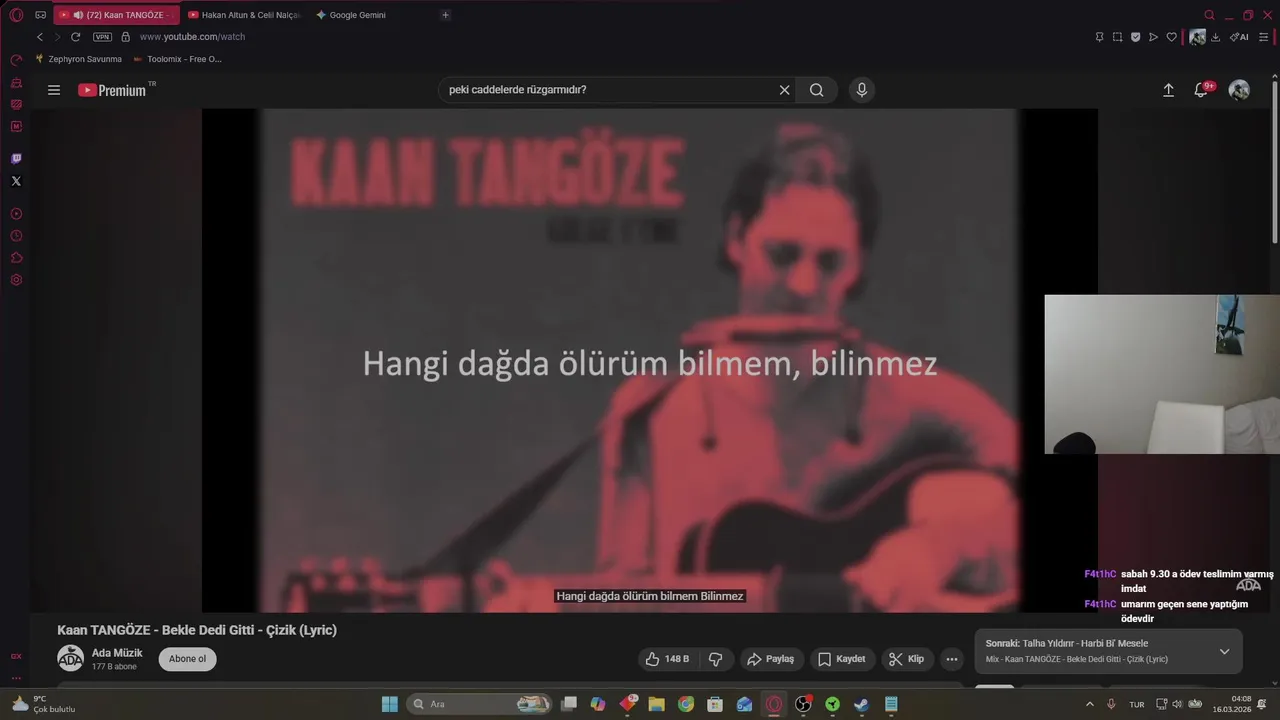The width and height of the screenshot is (1280, 720).
Task: Open a new browser tab
Action: 446,15
